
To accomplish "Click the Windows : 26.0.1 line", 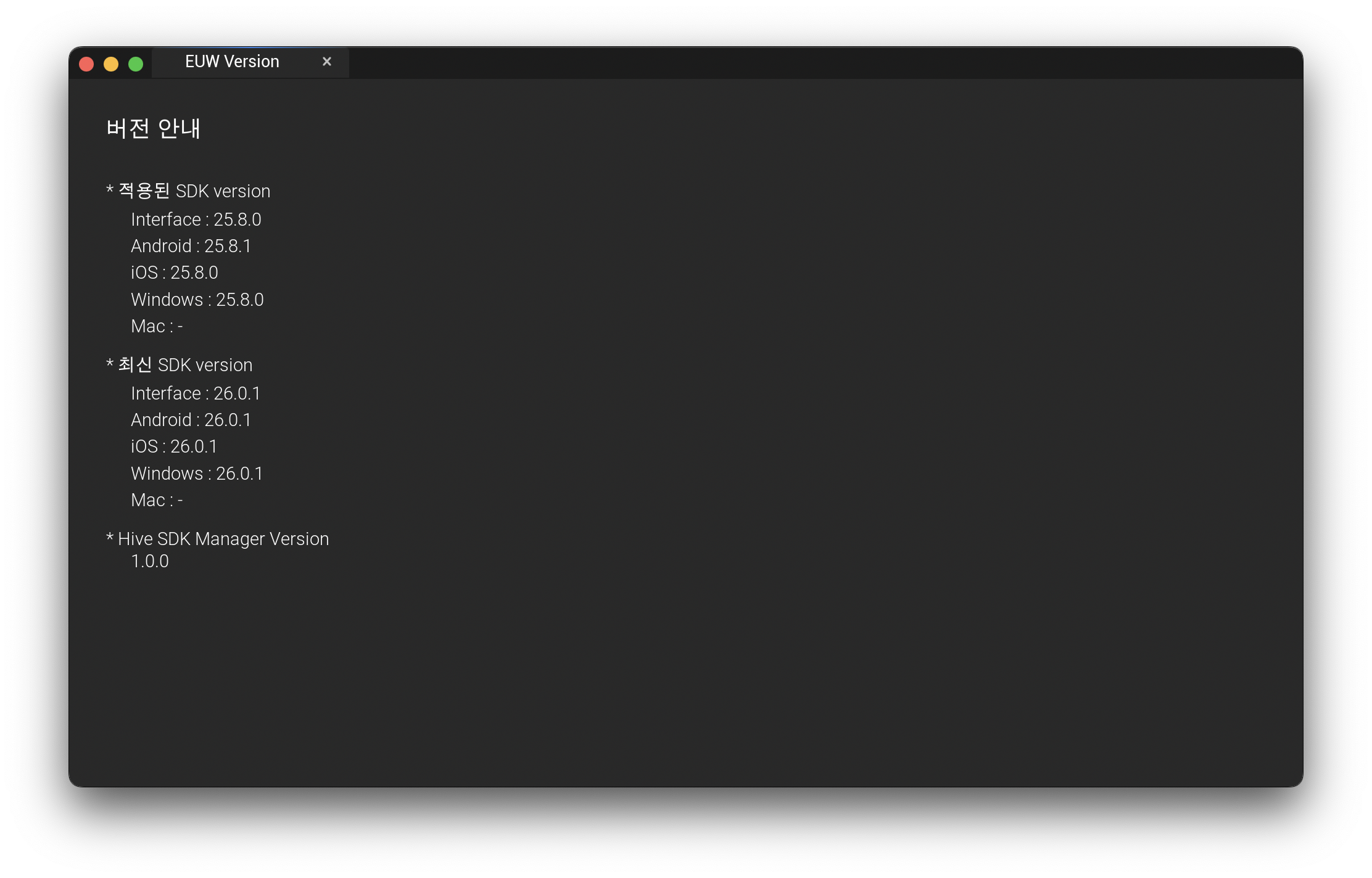I will coord(197,474).
